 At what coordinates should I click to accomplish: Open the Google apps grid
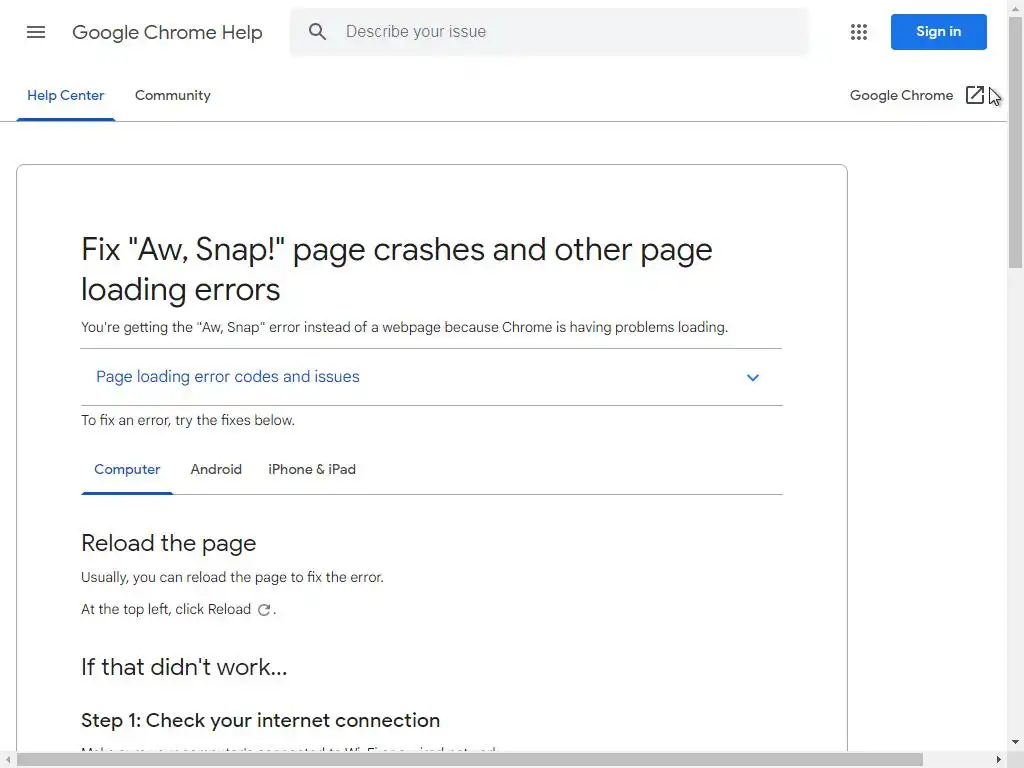point(859,32)
